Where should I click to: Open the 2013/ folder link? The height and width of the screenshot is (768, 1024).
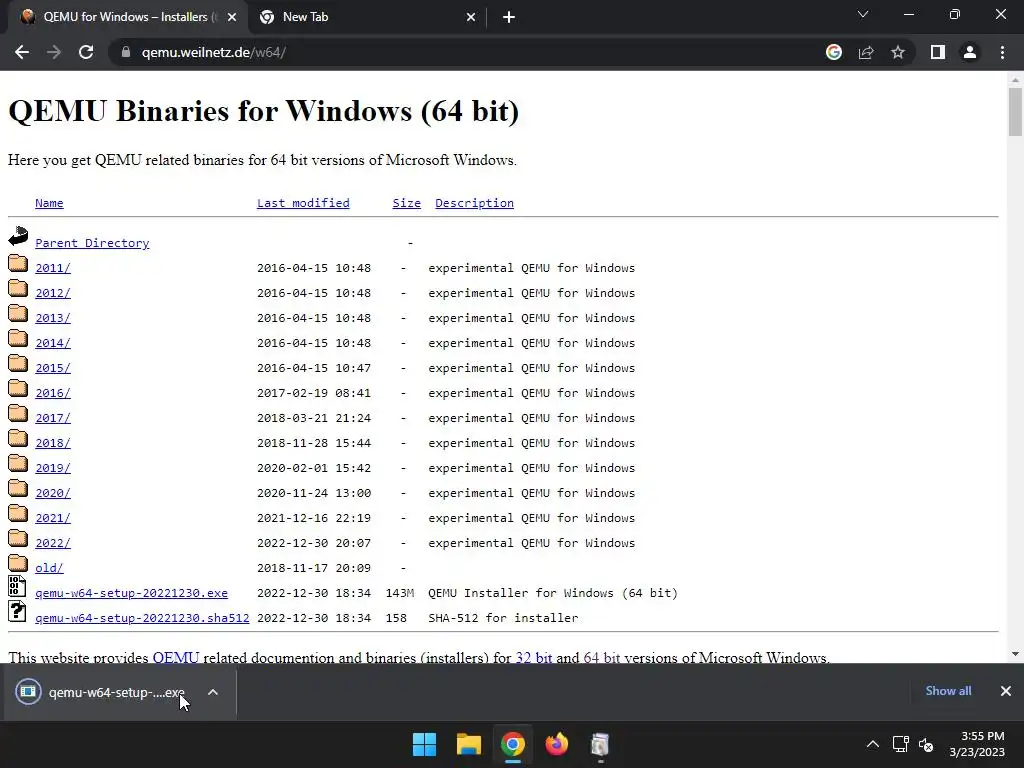[x=53, y=318]
